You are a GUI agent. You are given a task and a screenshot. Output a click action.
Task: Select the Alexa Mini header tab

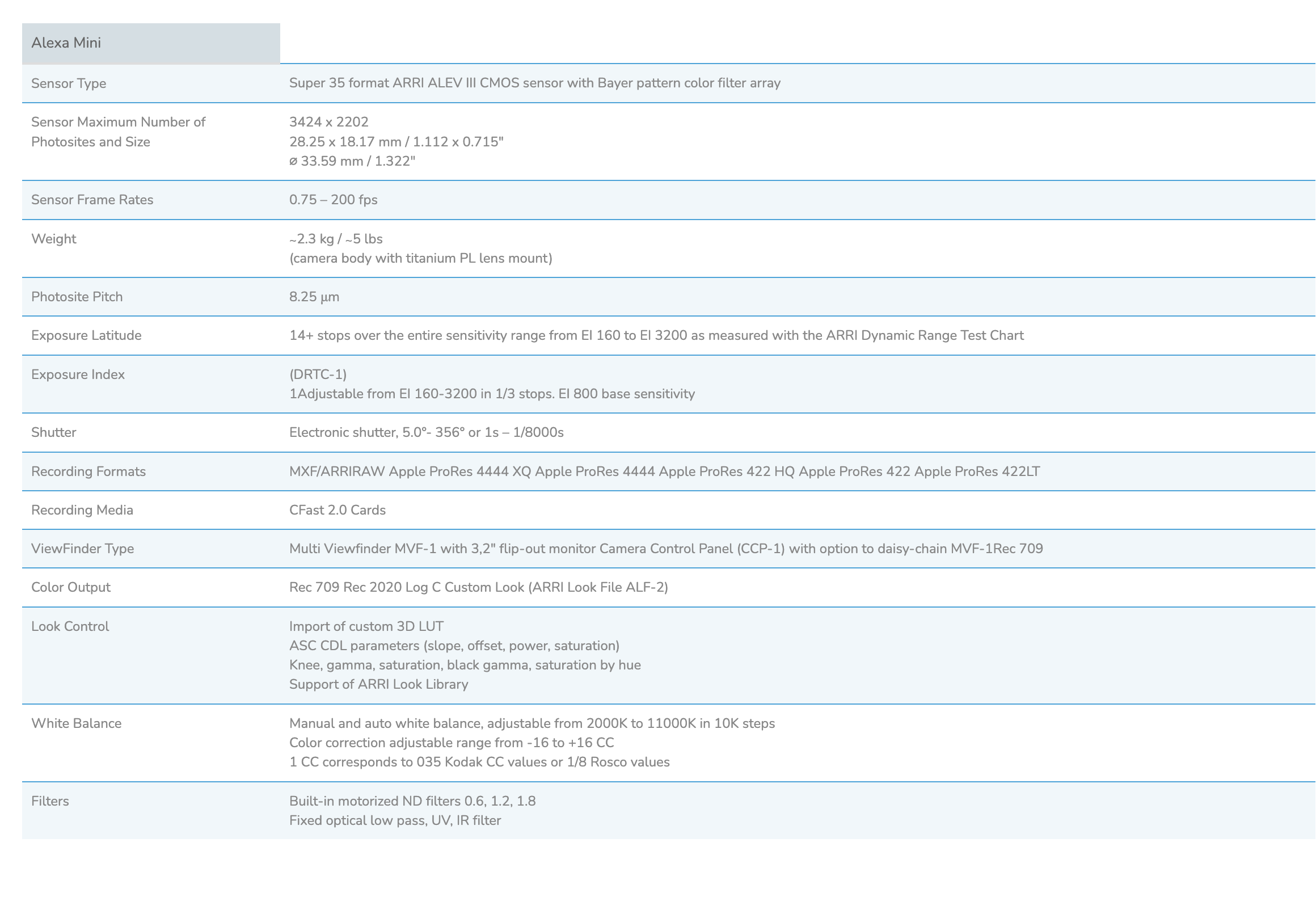tap(150, 43)
